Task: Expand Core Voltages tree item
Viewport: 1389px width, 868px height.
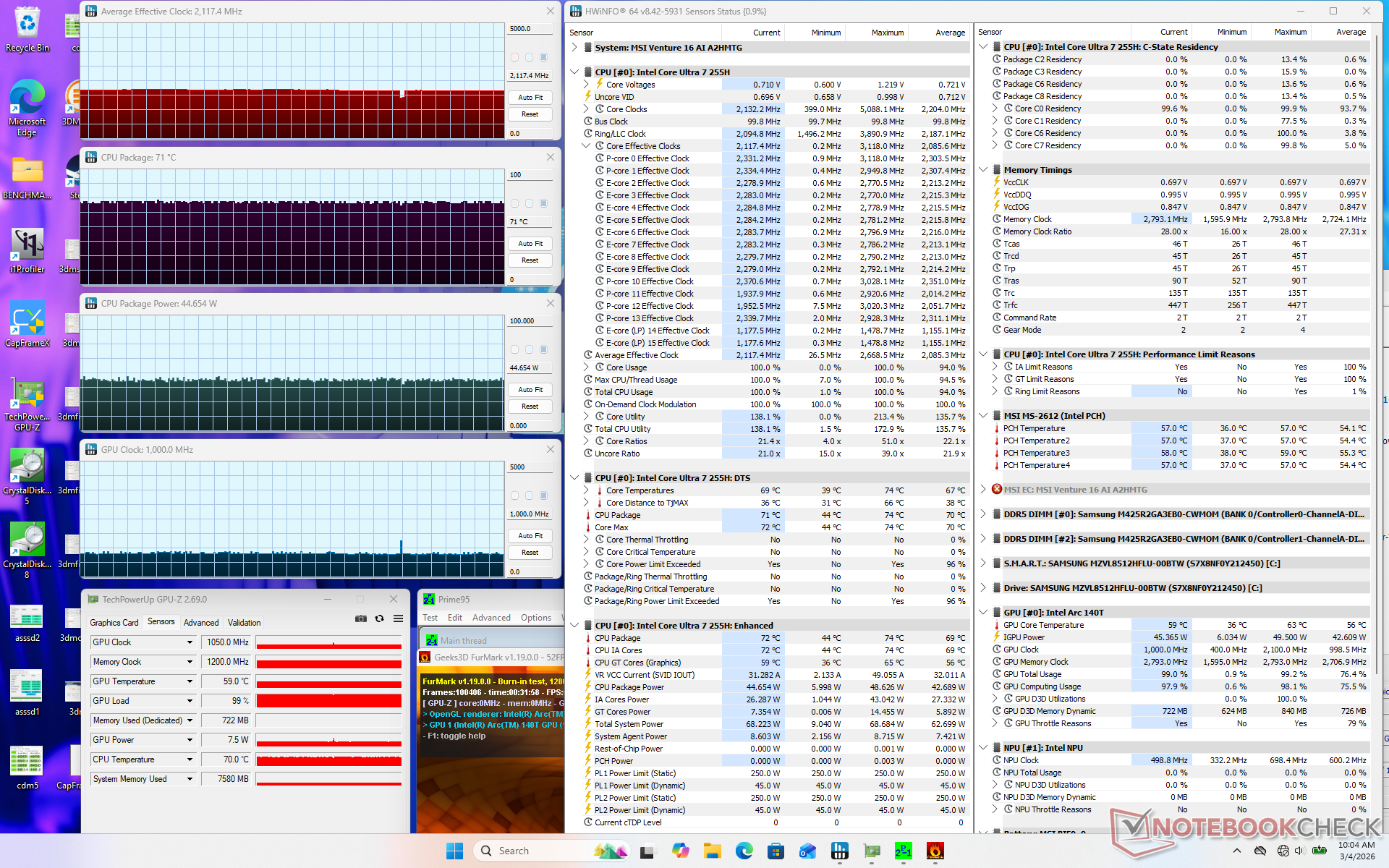Action: (x=587, y=85)
